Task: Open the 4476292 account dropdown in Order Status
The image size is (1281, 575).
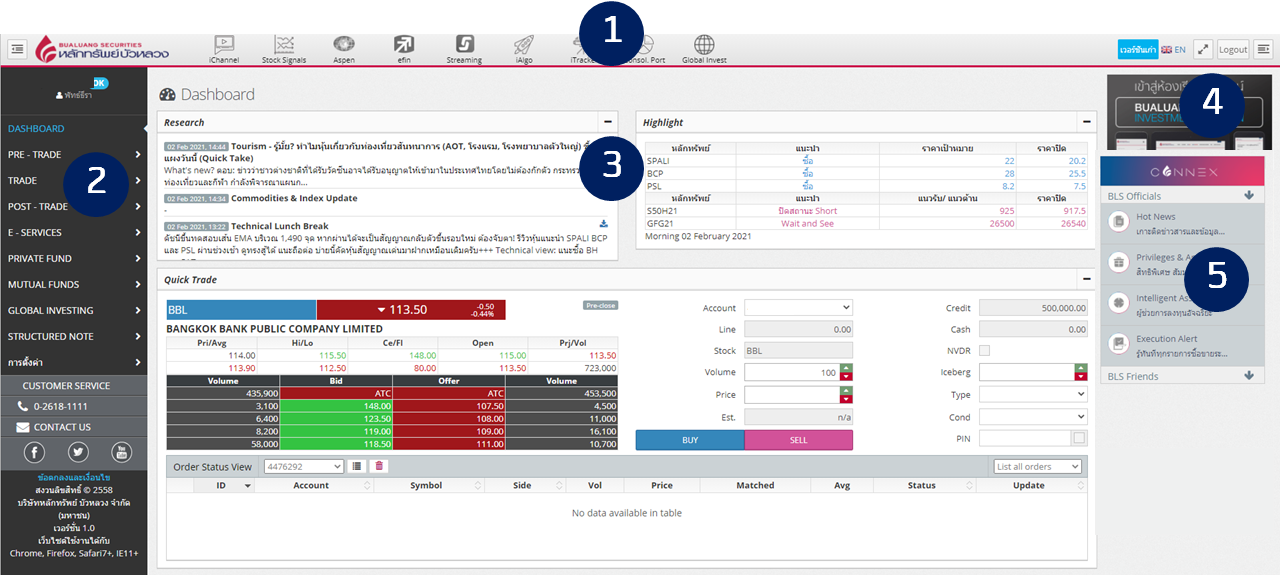Action: point(303,466)
